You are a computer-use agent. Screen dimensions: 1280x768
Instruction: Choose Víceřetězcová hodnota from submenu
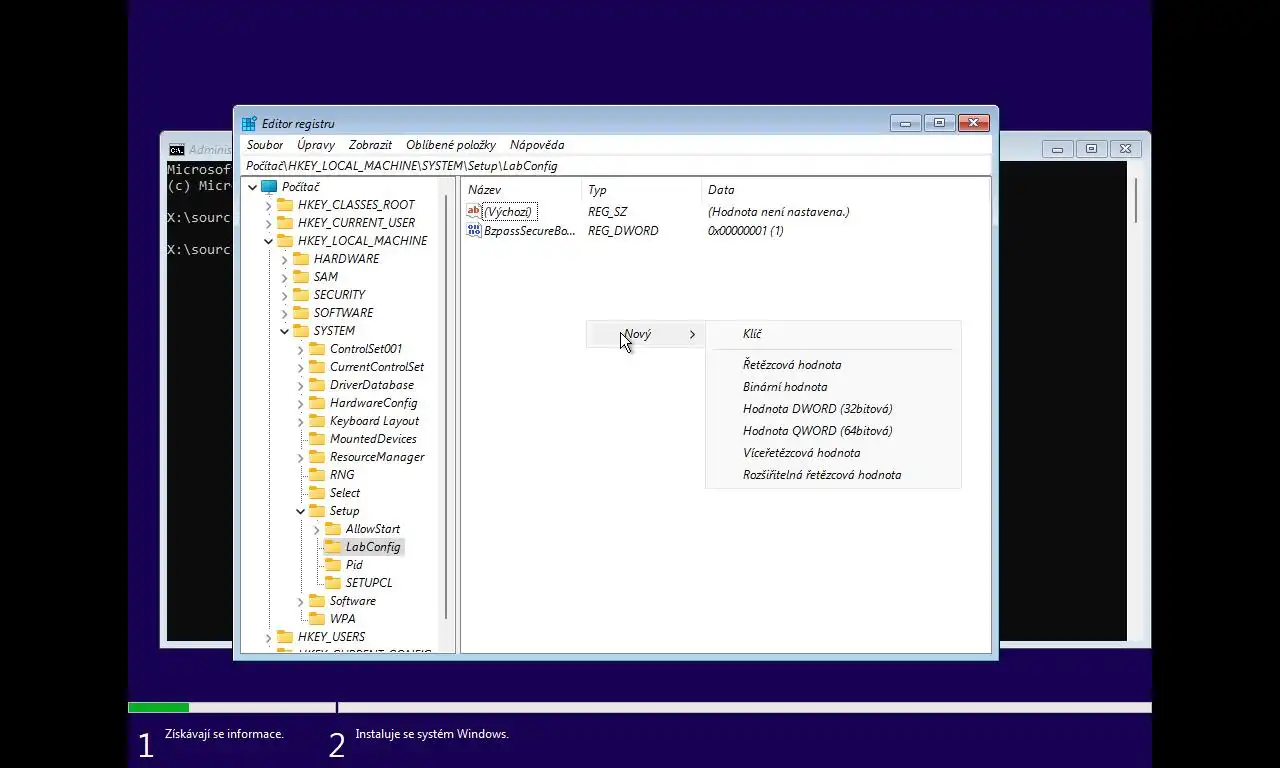click(833, 453)
